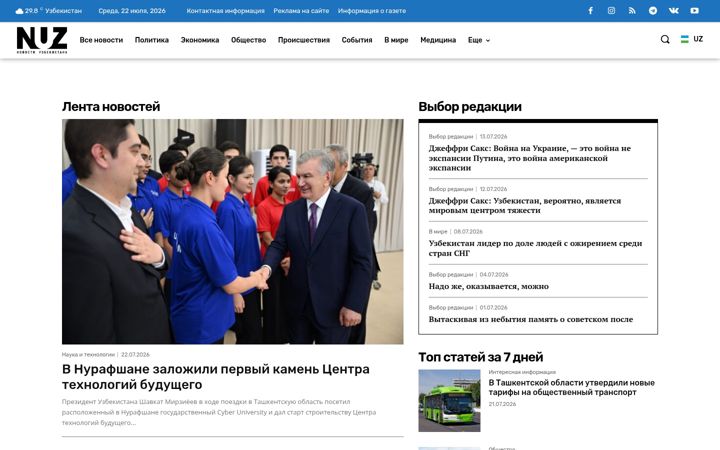Expand the Еще menu dropdown
Viewport: 720px width, 450px height.
click(479, 40)
